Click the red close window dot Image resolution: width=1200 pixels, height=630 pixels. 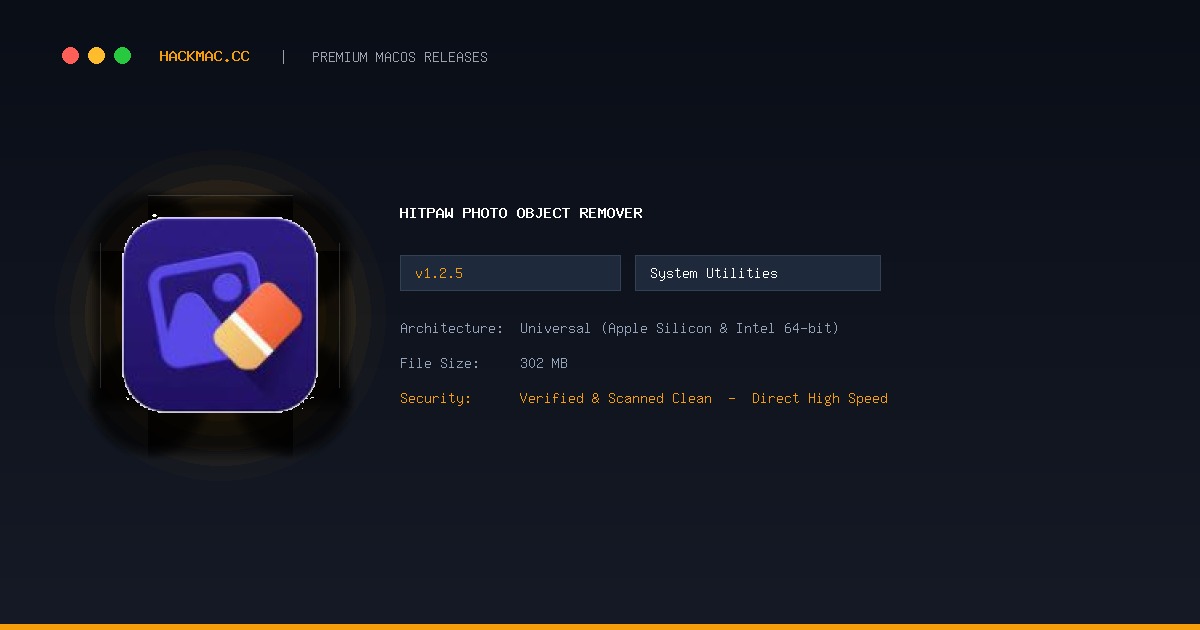pos(70,56)
